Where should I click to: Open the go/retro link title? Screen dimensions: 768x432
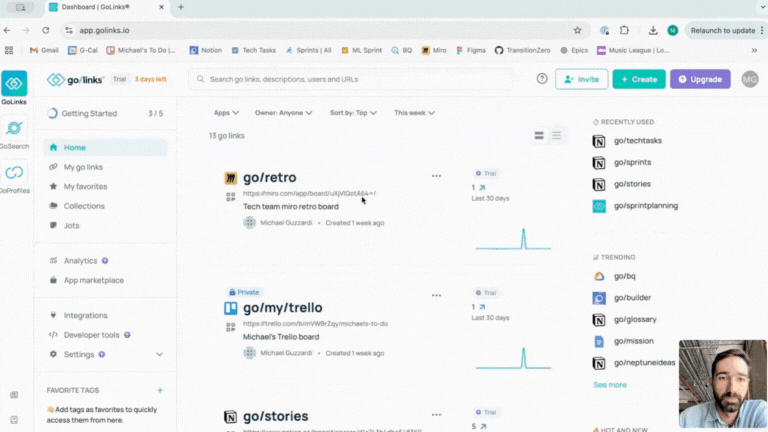pyautogui.click(x=270, y=177)
